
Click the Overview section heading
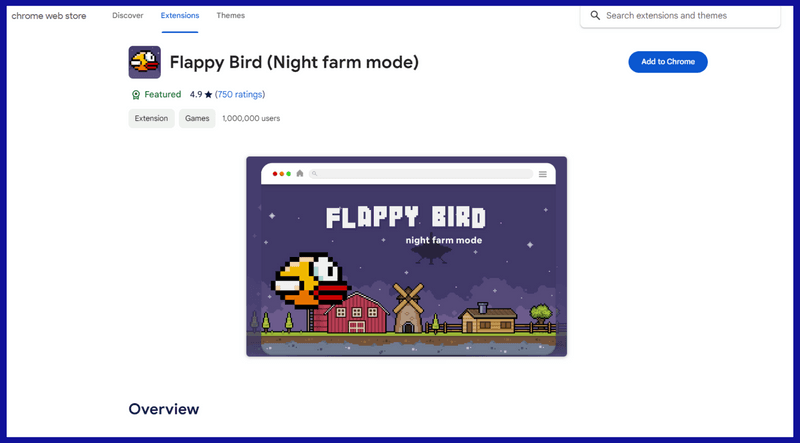point(163,409)
